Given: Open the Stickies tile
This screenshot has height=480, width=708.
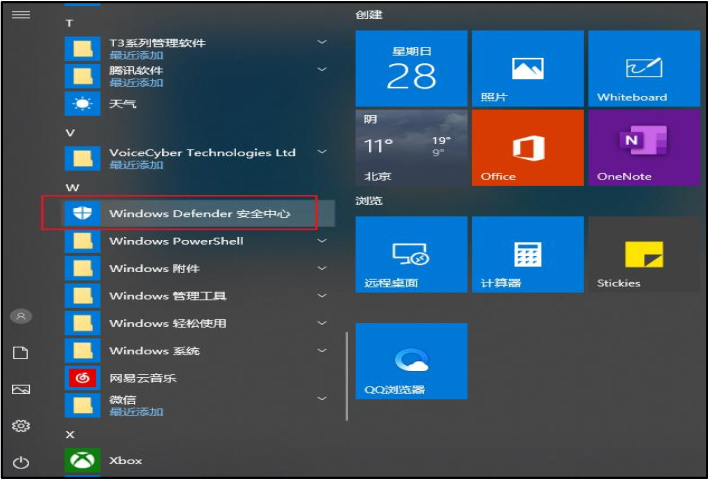Looking at the screenshot, I should (x=643, y=254).
